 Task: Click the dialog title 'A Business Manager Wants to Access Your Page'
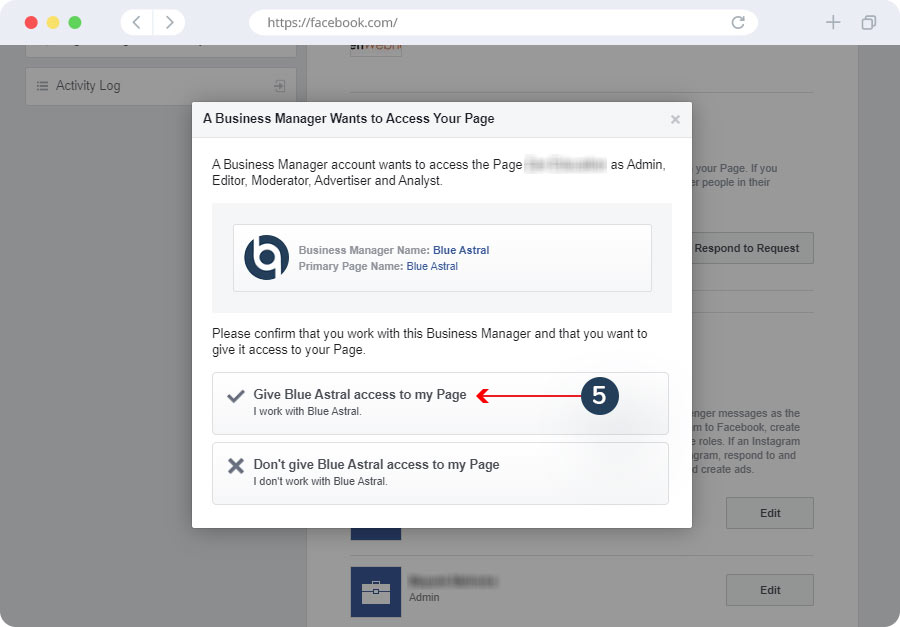(x=348, y=119)
